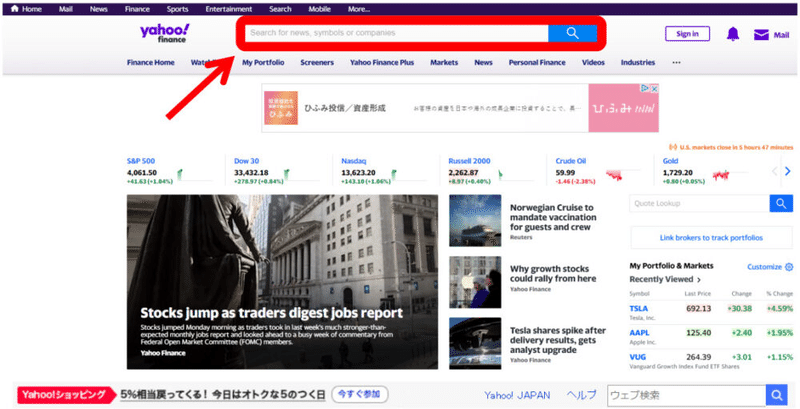Open the AAPL symbol link

[639, 333]
